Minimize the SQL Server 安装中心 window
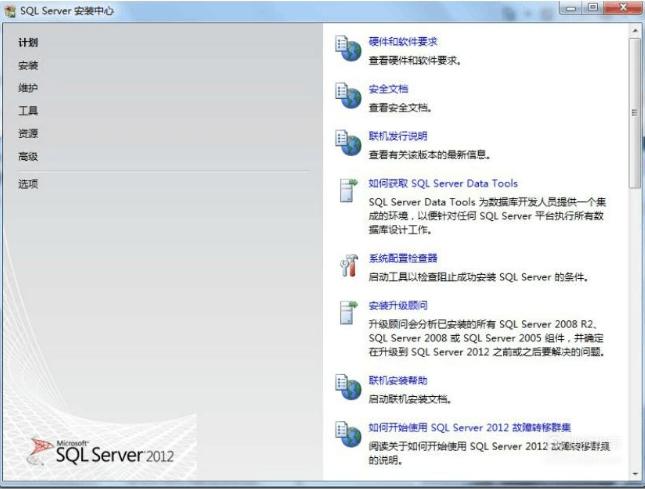The height and width of the screenshot is (489, 645). point(571,8)
